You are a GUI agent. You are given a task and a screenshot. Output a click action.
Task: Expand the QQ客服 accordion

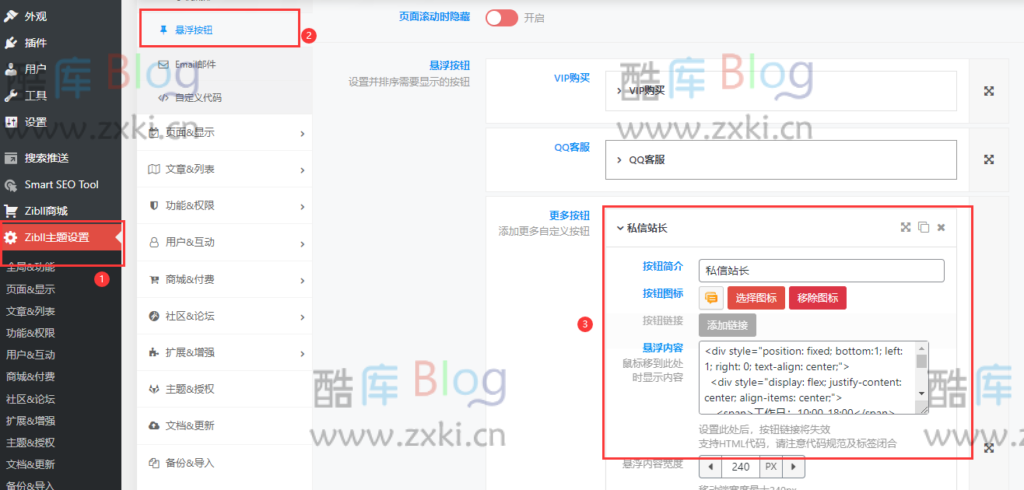point(780,159)
